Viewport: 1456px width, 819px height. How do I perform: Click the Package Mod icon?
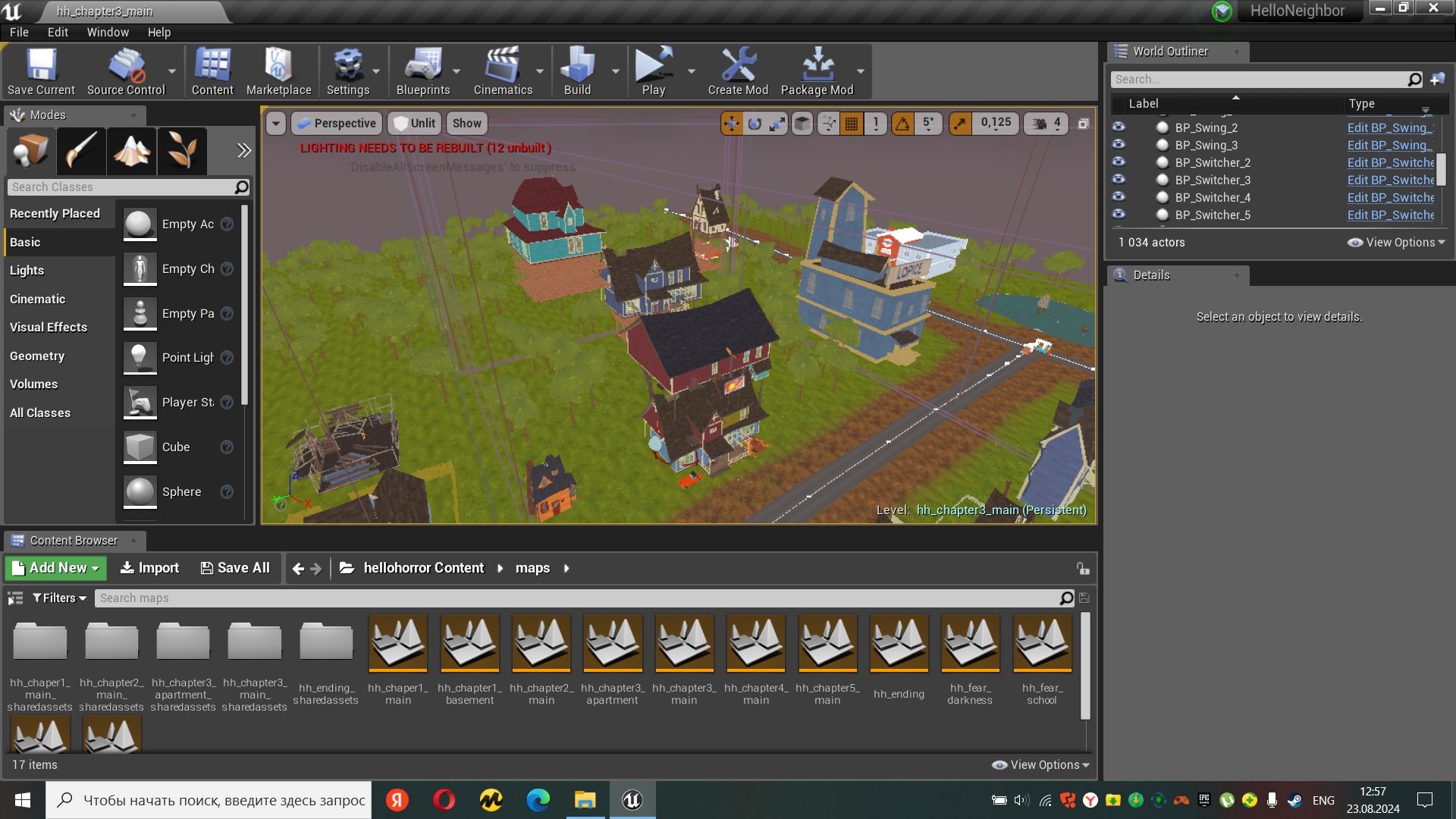817,71
